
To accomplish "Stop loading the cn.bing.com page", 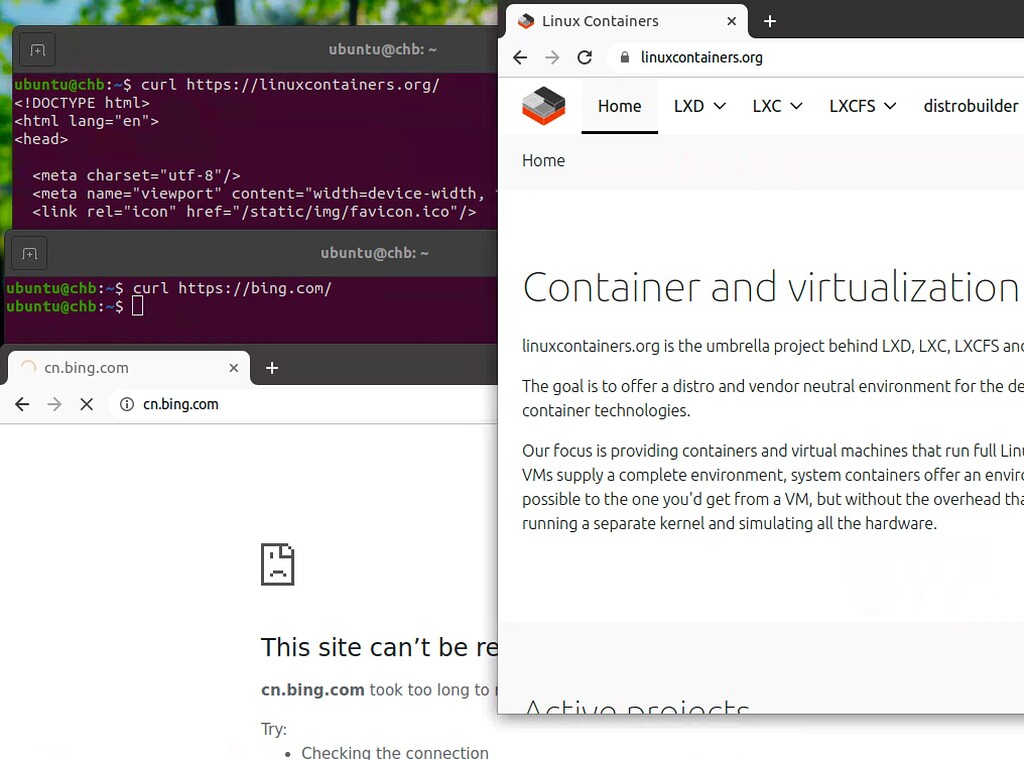I will (x=87, y=404).
